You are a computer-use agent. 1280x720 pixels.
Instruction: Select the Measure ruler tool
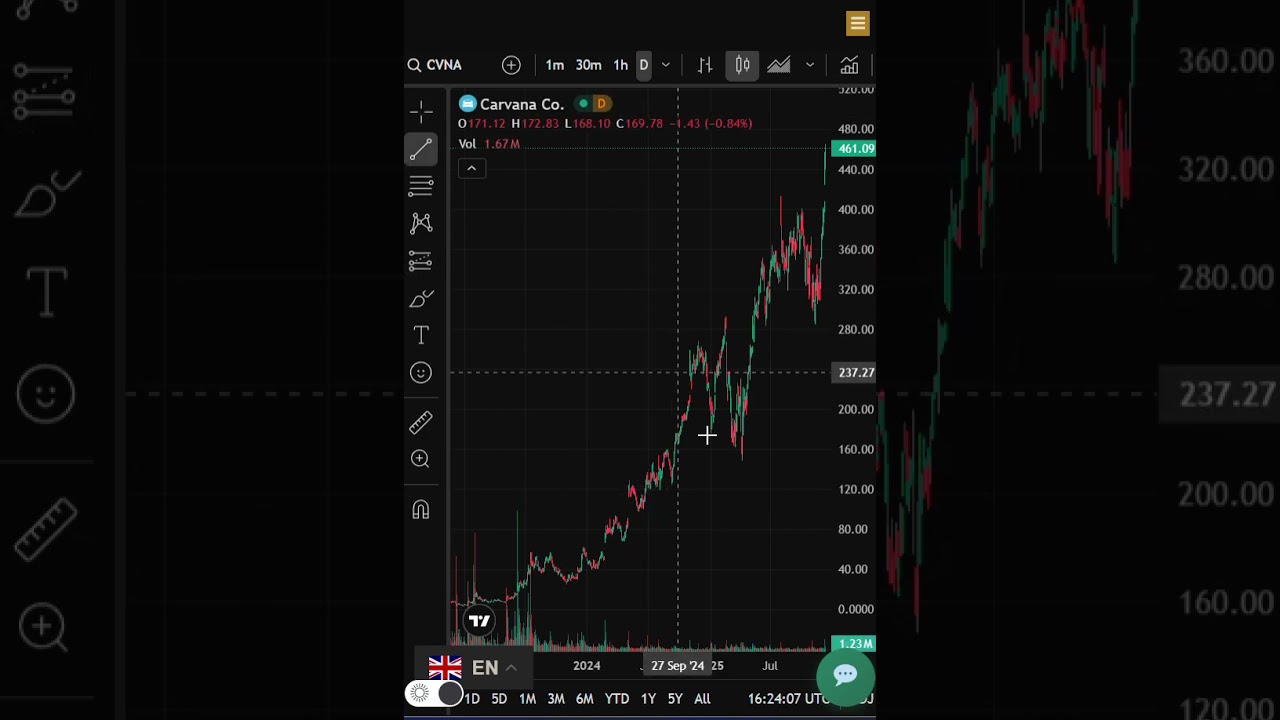tap(421, 423)
